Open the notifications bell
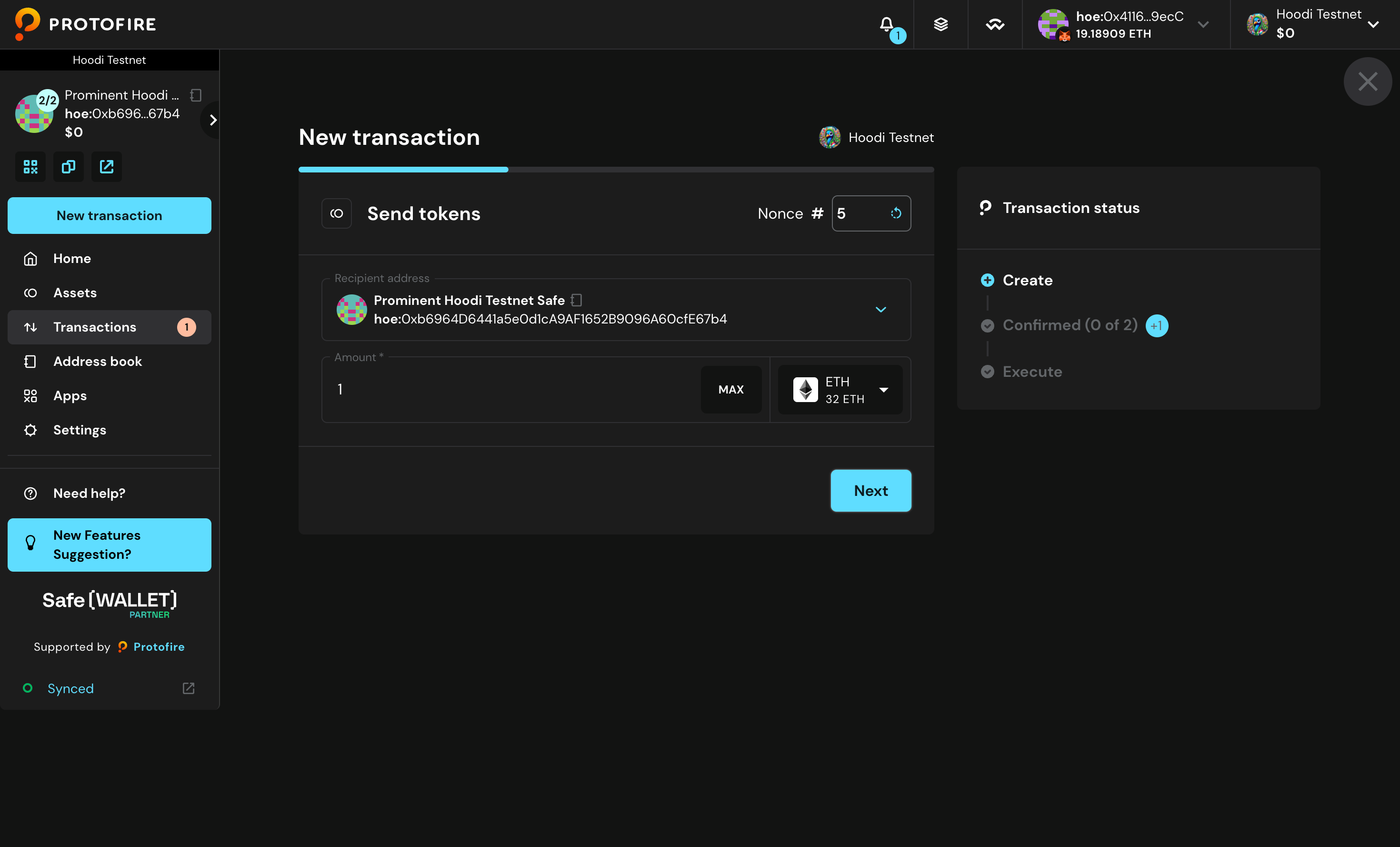This screenshot has height=847, width=1400. (887, 24)
